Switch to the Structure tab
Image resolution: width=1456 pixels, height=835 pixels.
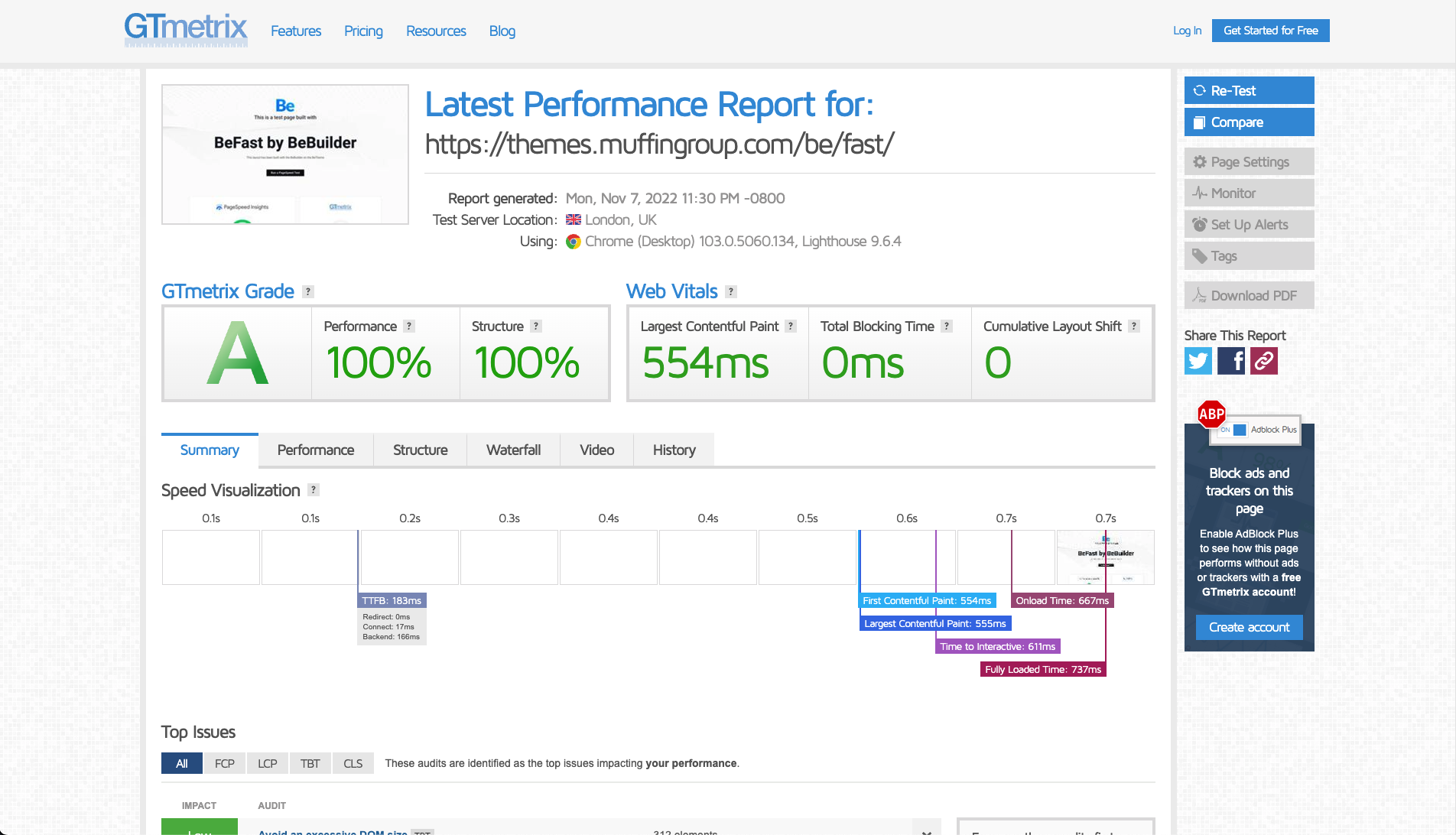(420, 450)
